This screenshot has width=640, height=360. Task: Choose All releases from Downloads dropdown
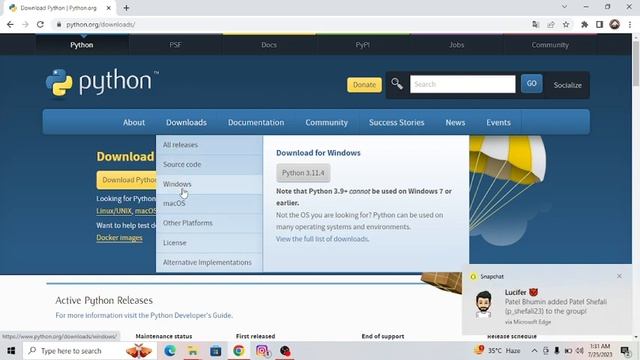[x=209, y=145]
